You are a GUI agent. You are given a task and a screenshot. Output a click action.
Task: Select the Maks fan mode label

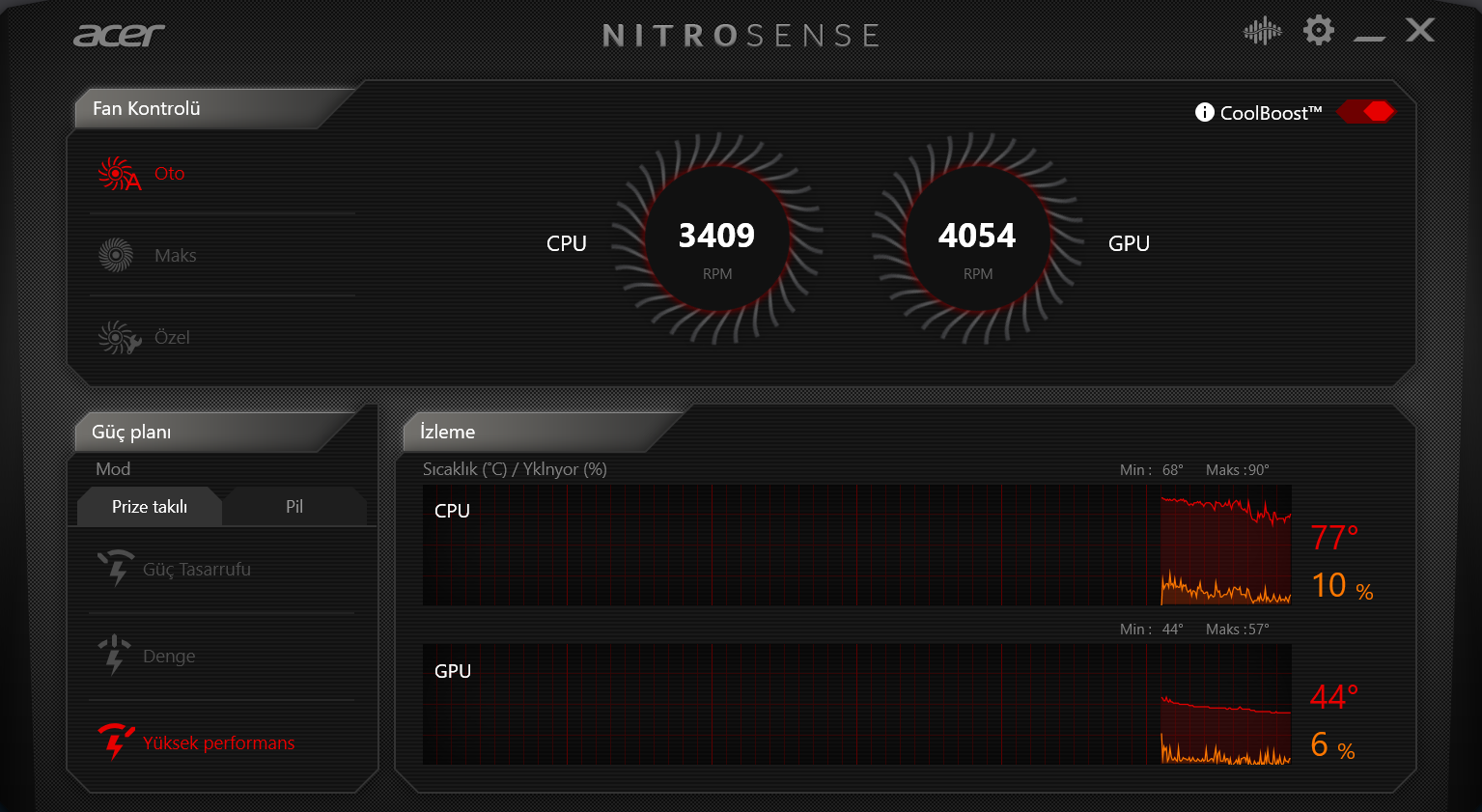[176, 256]
